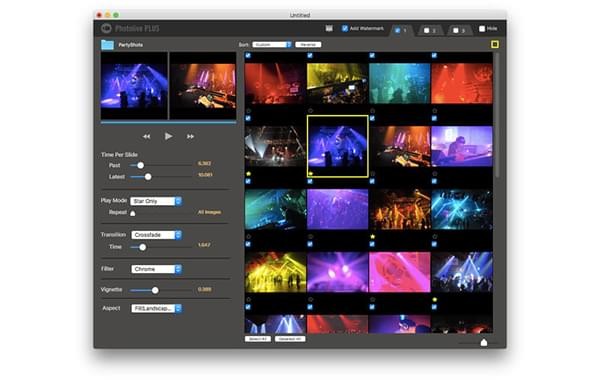Select the yellow crowd thumbnail in first row

click(338, 83)
